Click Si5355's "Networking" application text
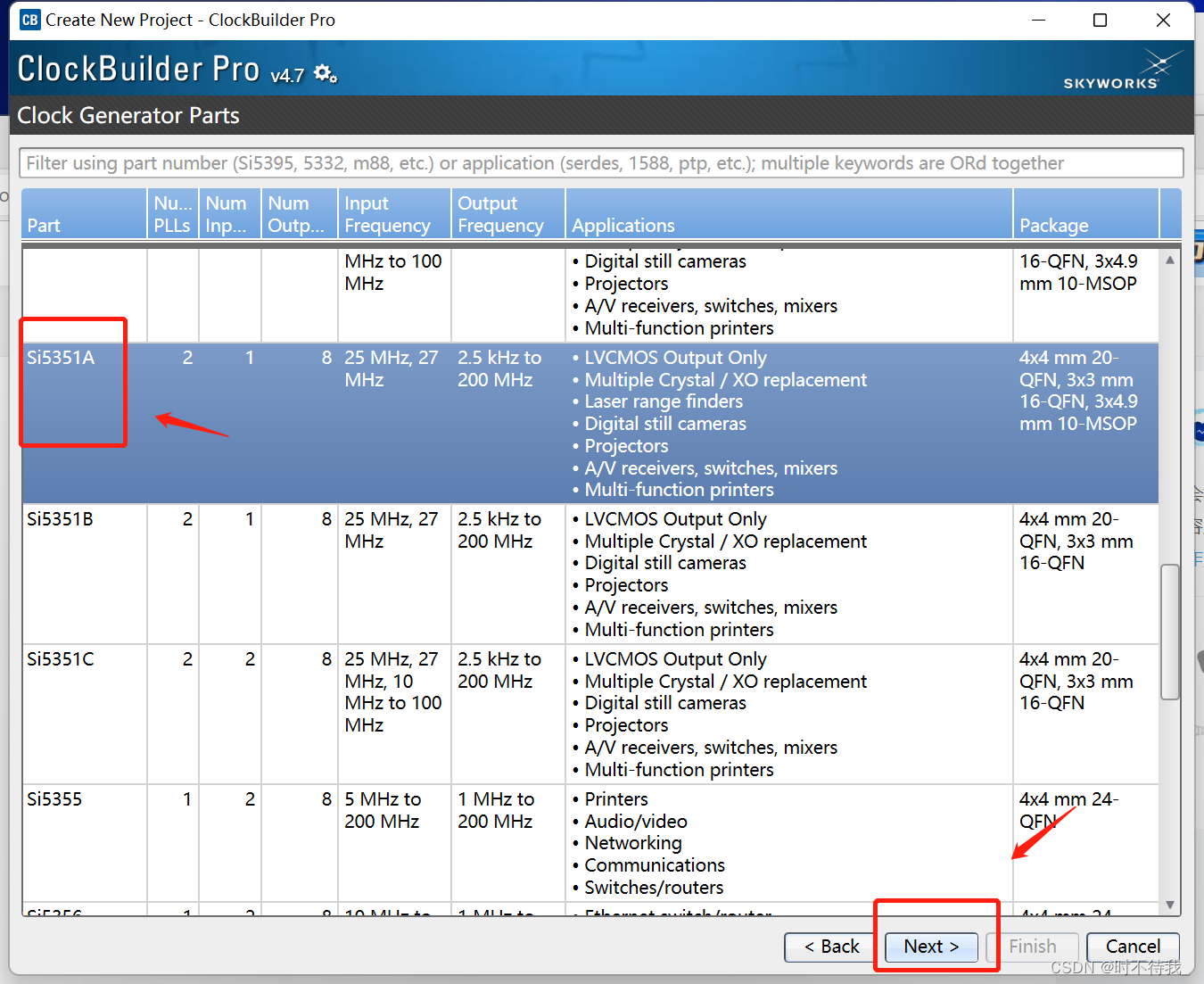Viewport: 1204px width, 984px height. 633,843
